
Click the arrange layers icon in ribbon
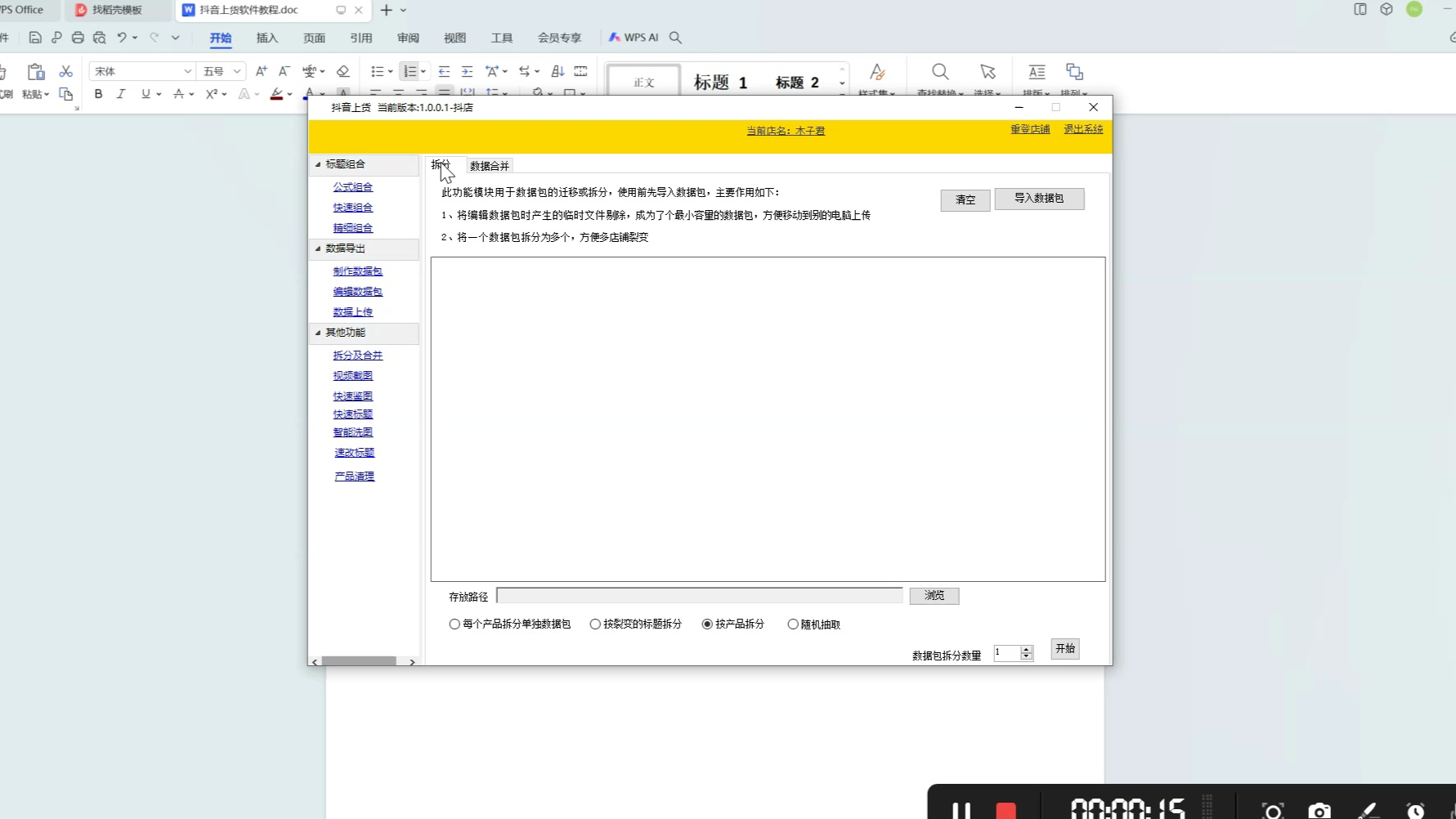coord(1074,72)
